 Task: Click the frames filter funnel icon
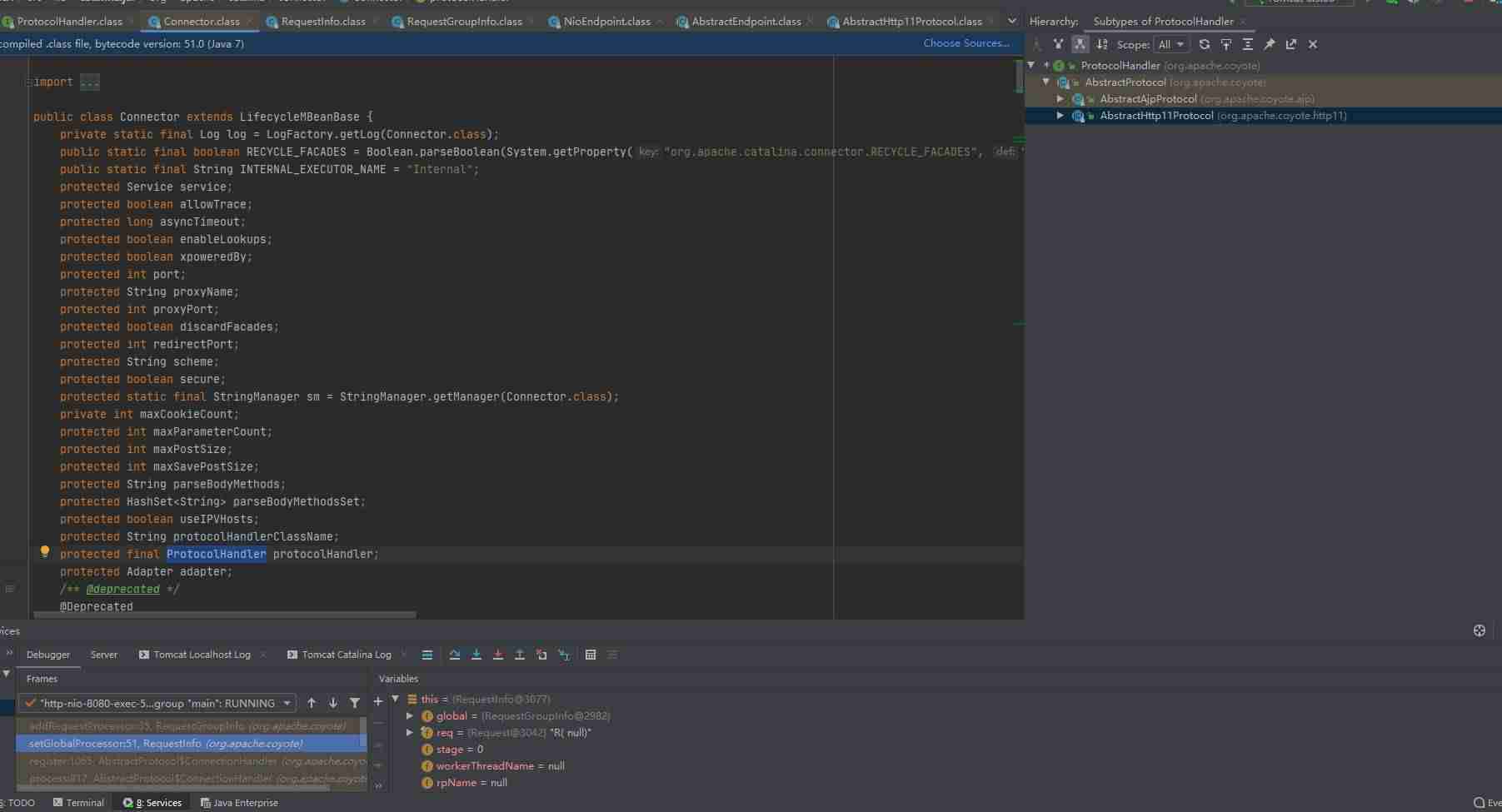pos(355,703)
